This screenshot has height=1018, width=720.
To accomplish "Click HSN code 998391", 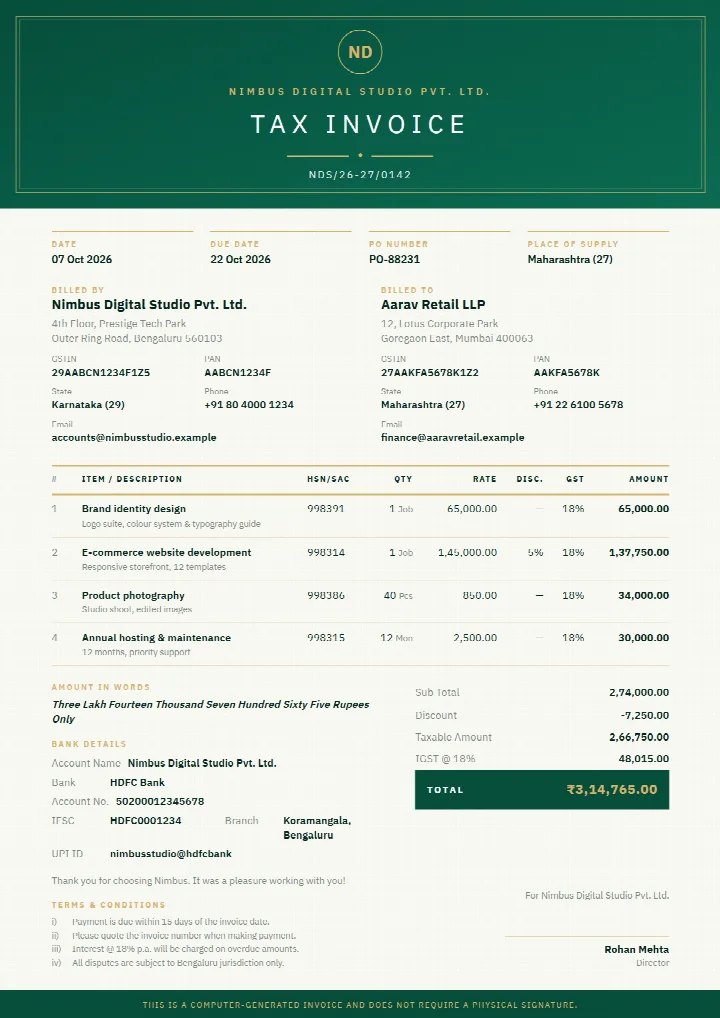I will click(x=326, y=509).
